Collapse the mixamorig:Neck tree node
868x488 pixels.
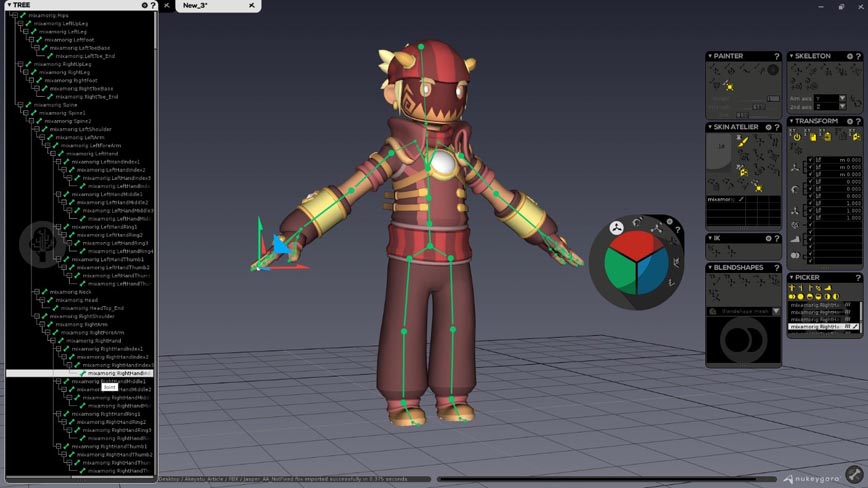37,292
